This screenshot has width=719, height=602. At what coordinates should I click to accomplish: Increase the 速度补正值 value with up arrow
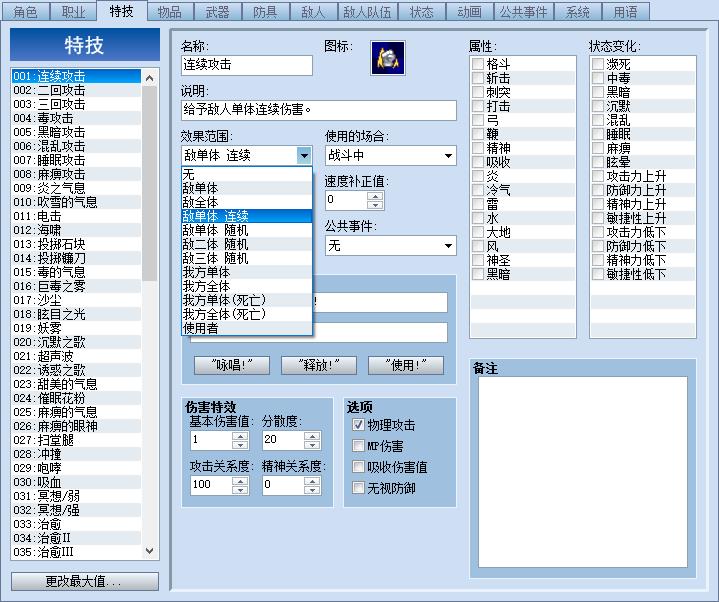[375, 196]
